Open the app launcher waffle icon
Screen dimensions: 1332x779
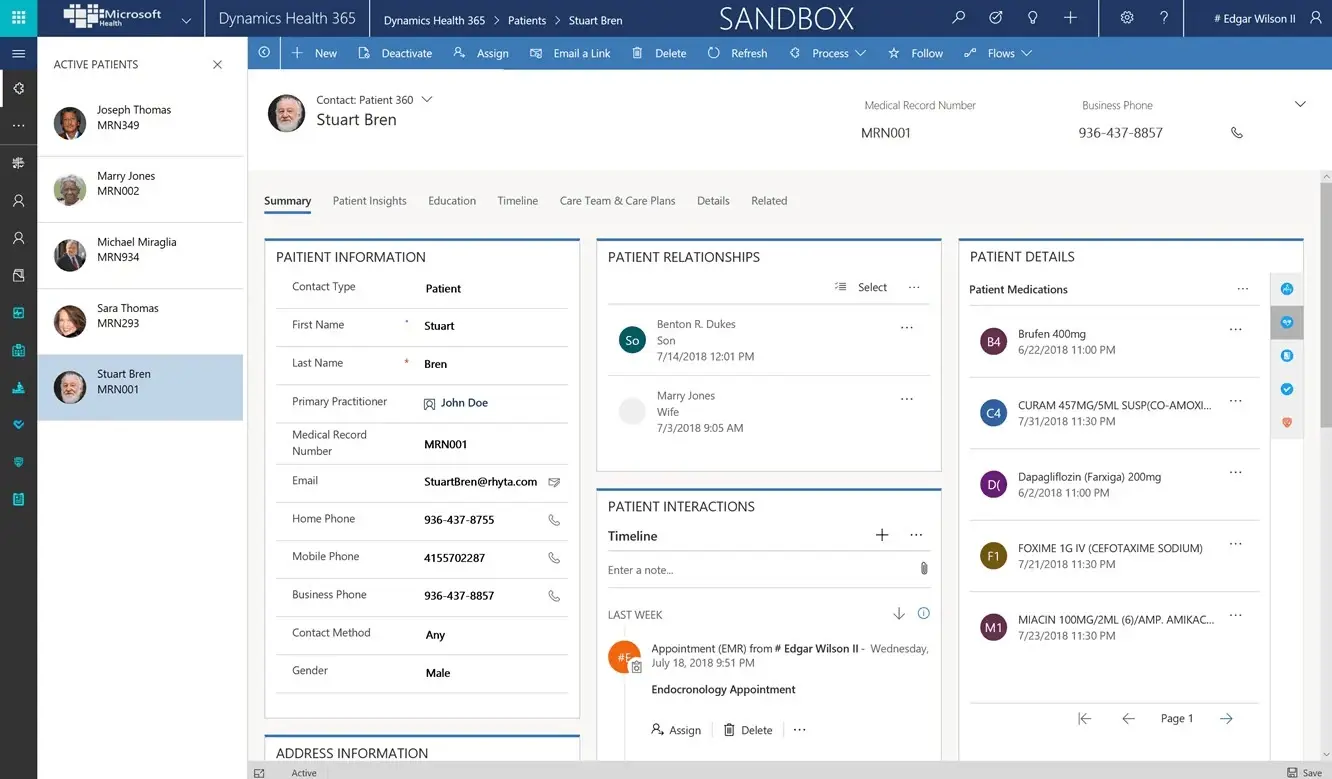click(18, 18)
